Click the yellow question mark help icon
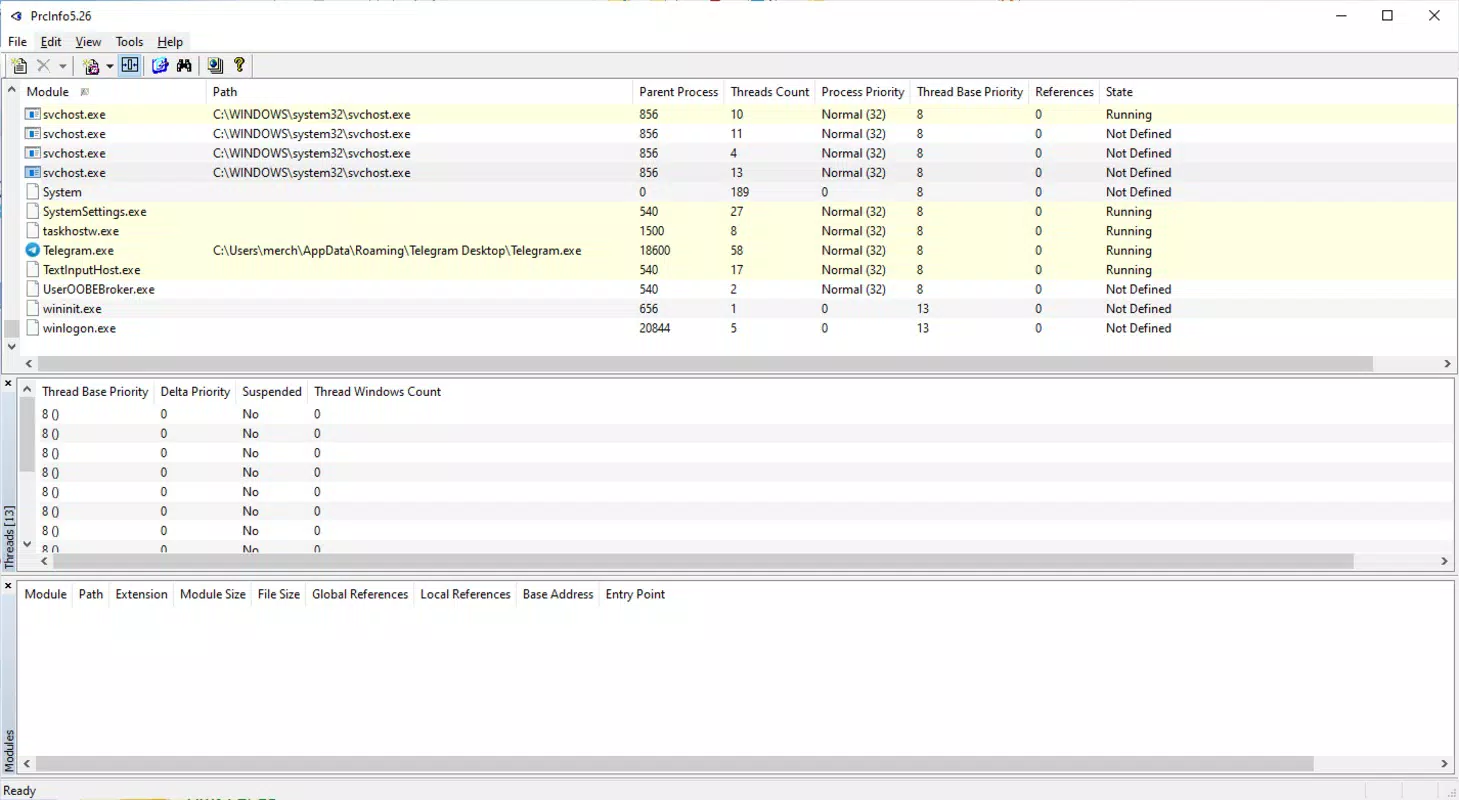The height and width of the screenshot is (800, 1459). tap(239, 66)
